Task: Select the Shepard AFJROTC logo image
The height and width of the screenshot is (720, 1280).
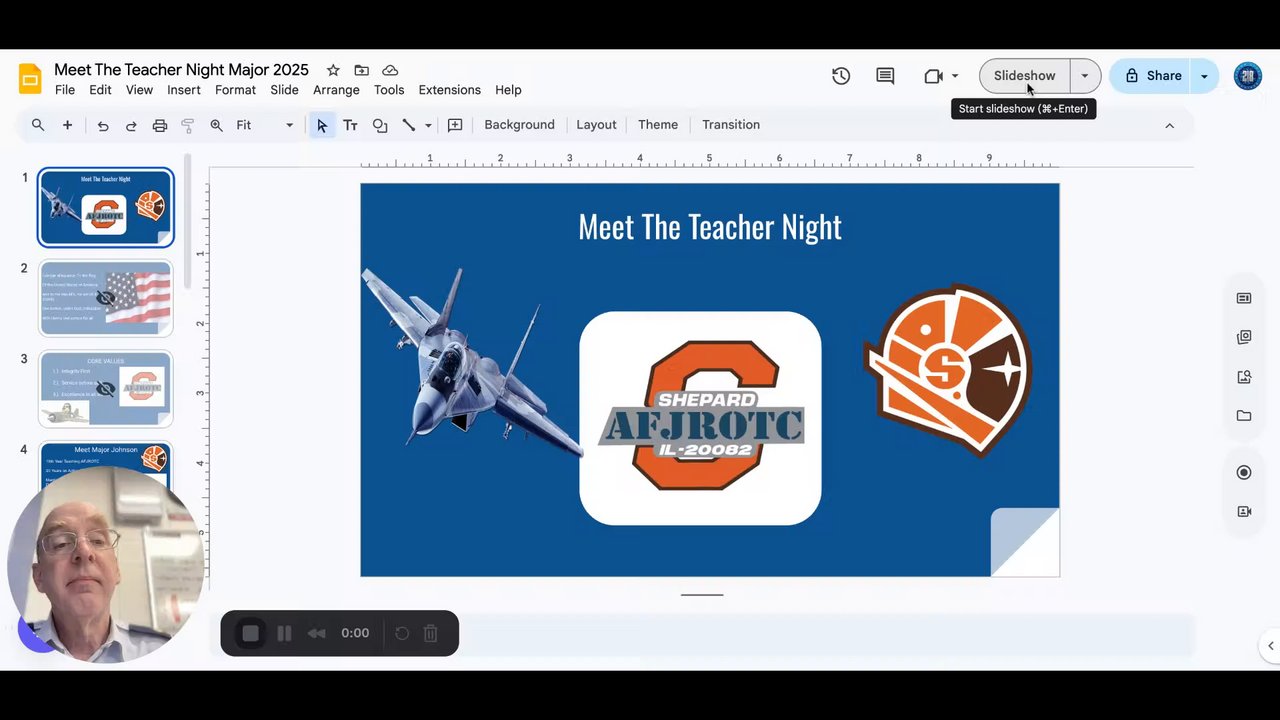Action: tap(700, 418)
